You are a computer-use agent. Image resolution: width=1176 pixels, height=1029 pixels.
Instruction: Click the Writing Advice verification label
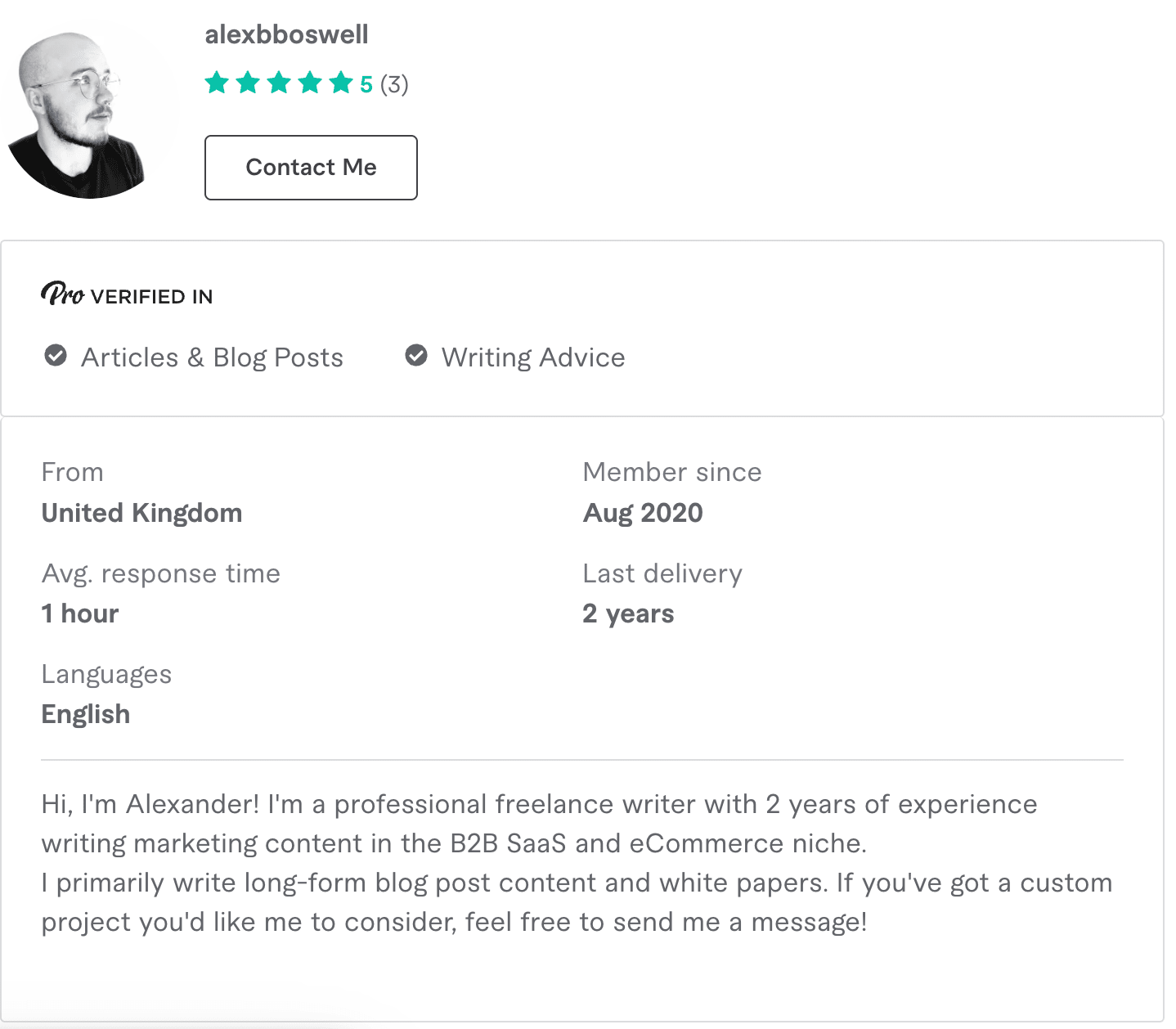click(532, 357)
